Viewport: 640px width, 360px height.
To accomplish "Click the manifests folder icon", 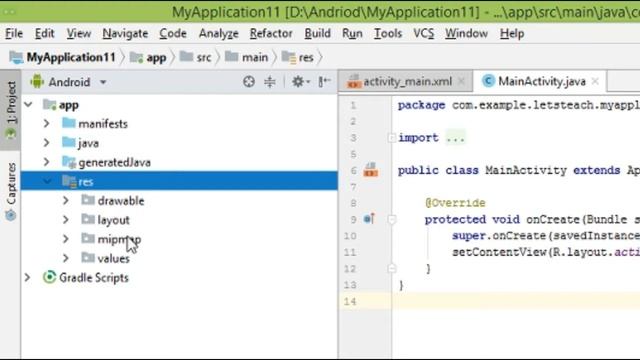I will coord(69,123).
